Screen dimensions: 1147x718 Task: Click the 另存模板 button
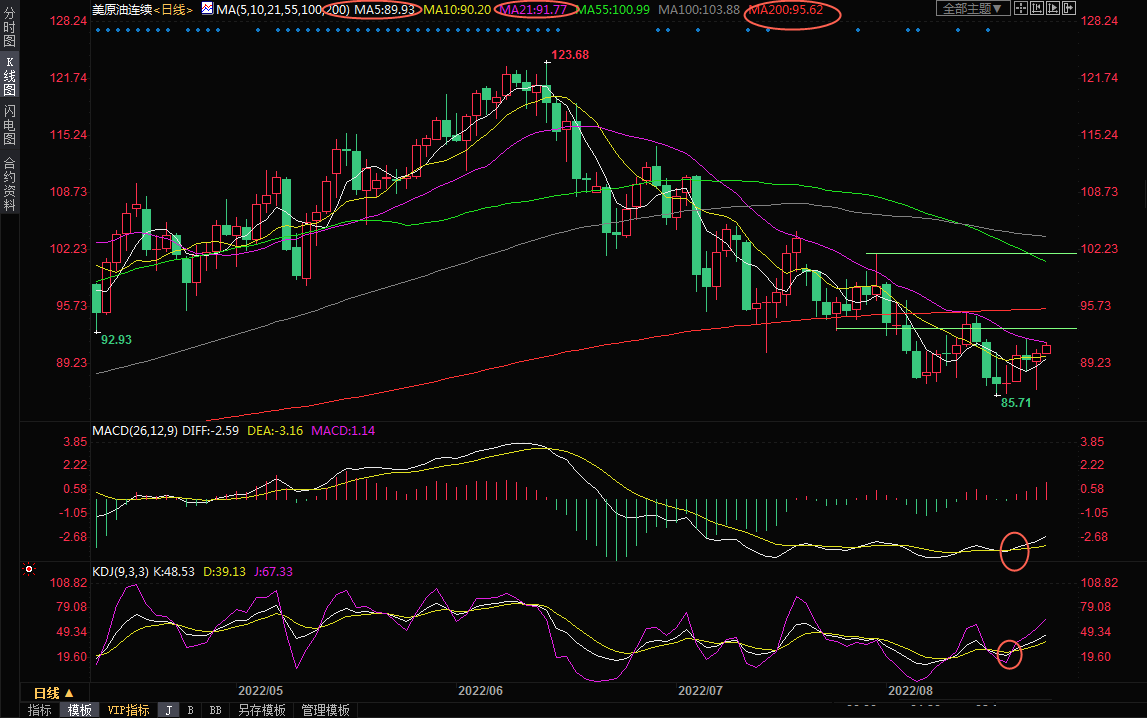[261, 710]
